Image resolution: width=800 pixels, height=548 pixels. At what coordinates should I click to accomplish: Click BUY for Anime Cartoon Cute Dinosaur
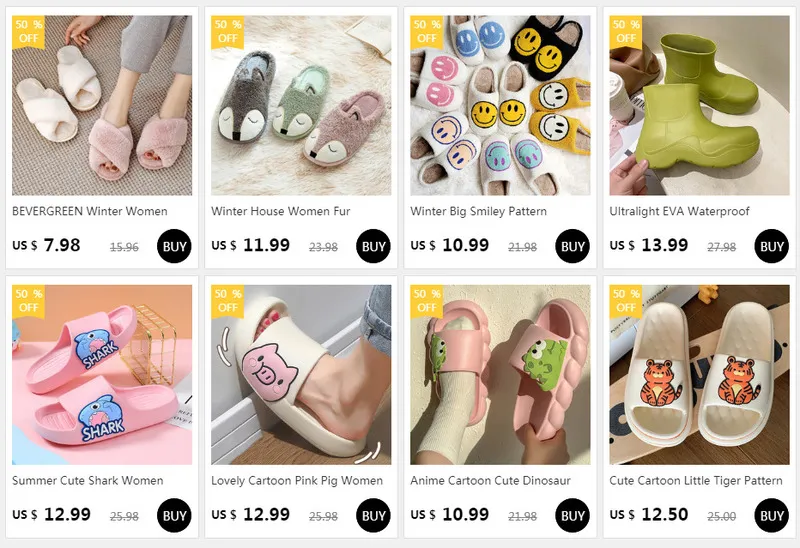(x=572, y=515)
